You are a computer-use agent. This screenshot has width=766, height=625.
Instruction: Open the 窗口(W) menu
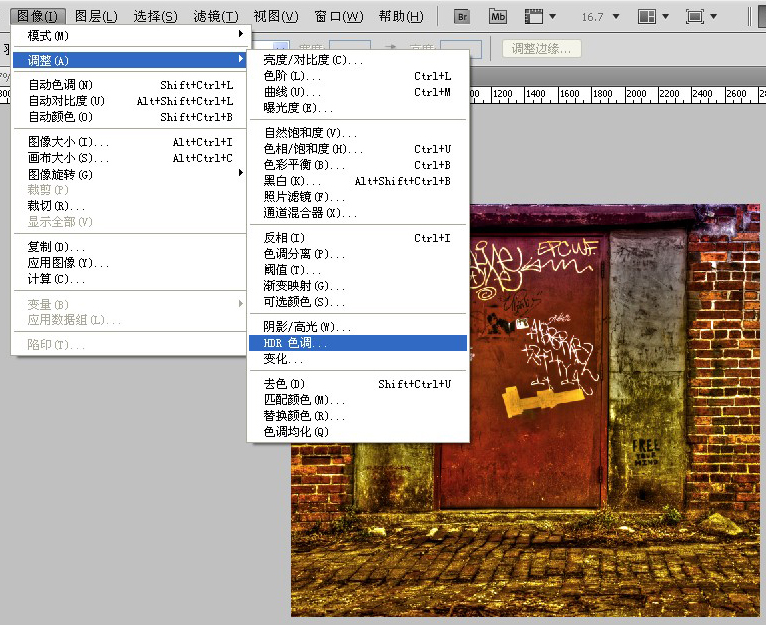[339, 16]
